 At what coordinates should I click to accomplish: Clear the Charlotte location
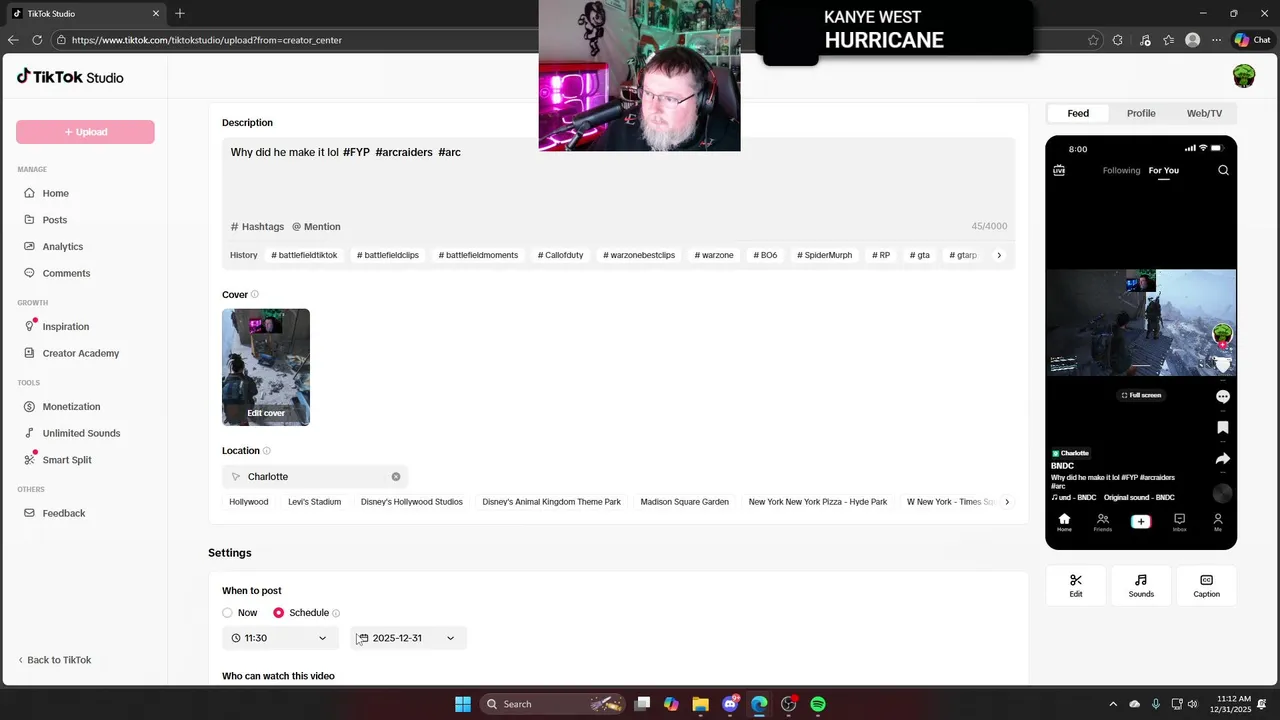pos(396,477)
